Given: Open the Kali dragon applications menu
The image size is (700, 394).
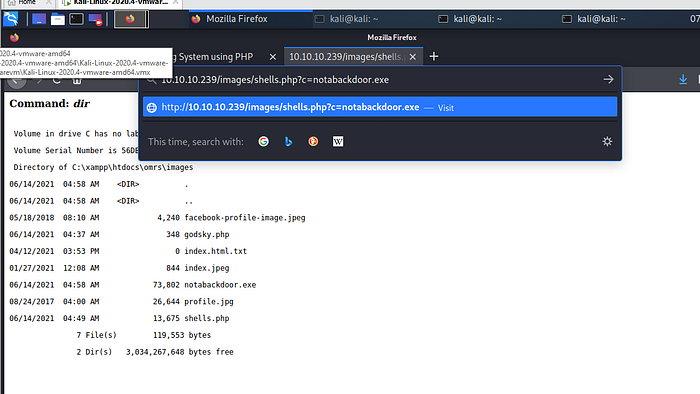Looking at the screenshot, I should click(x=10, y=19).
